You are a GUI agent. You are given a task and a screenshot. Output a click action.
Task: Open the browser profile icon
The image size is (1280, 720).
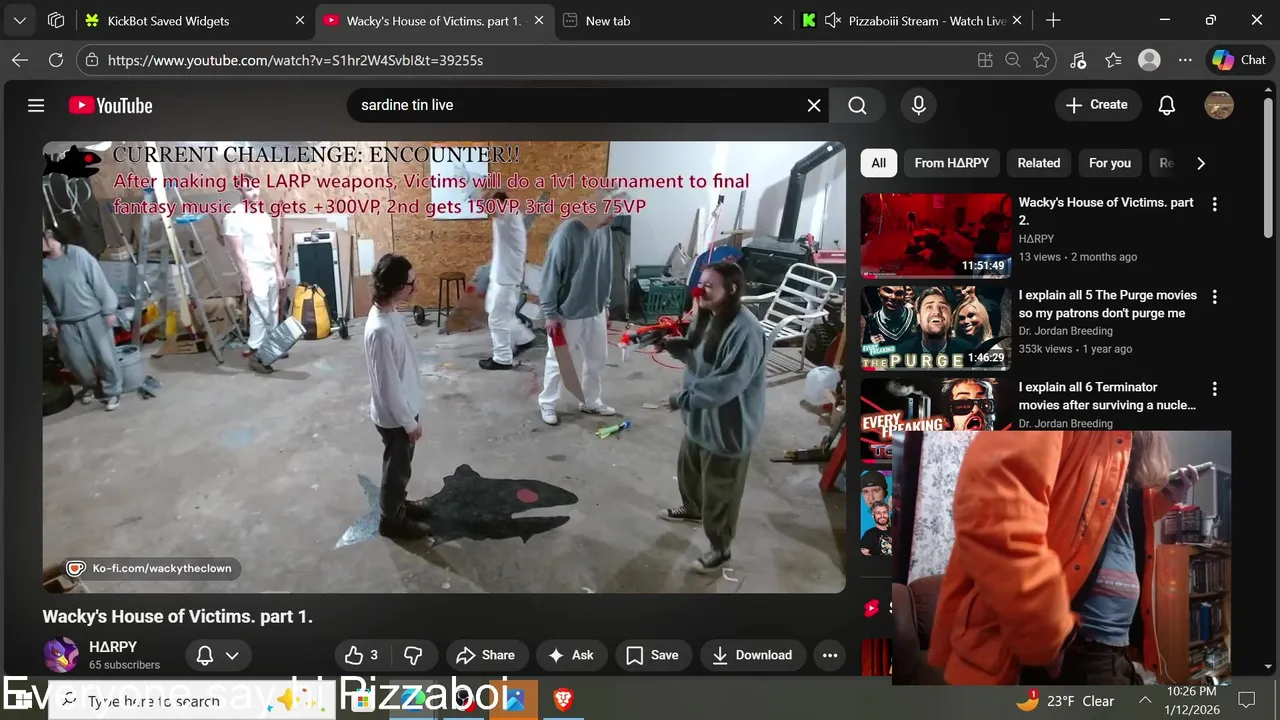pos(1149,60)
